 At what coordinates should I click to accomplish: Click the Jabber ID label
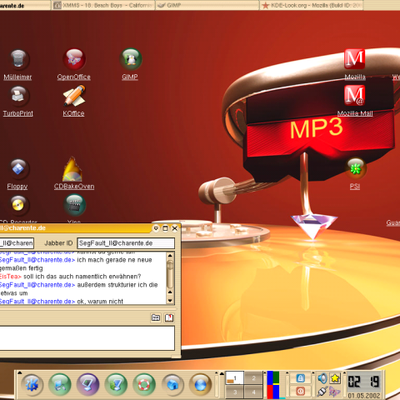coord(58,243)
